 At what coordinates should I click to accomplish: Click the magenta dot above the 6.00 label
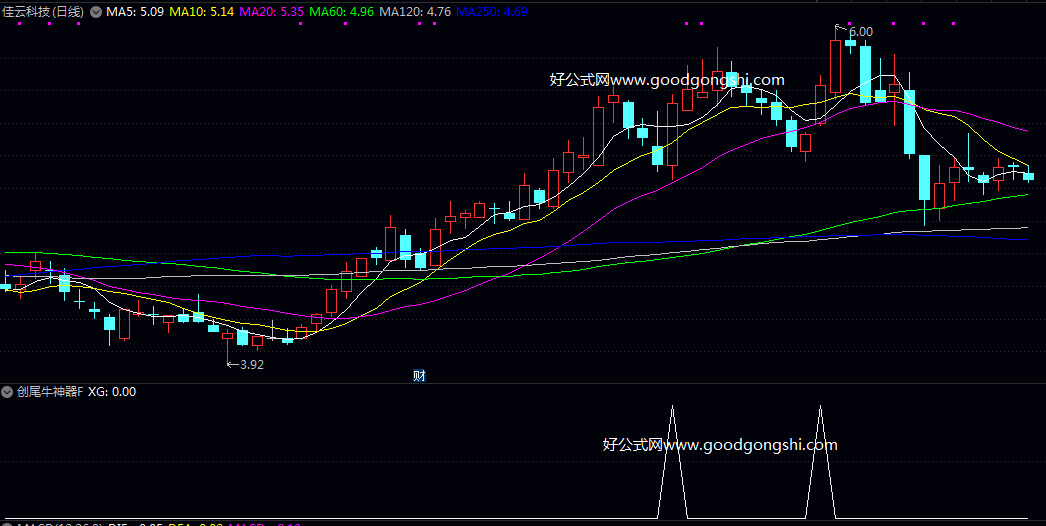coord(849,23)
